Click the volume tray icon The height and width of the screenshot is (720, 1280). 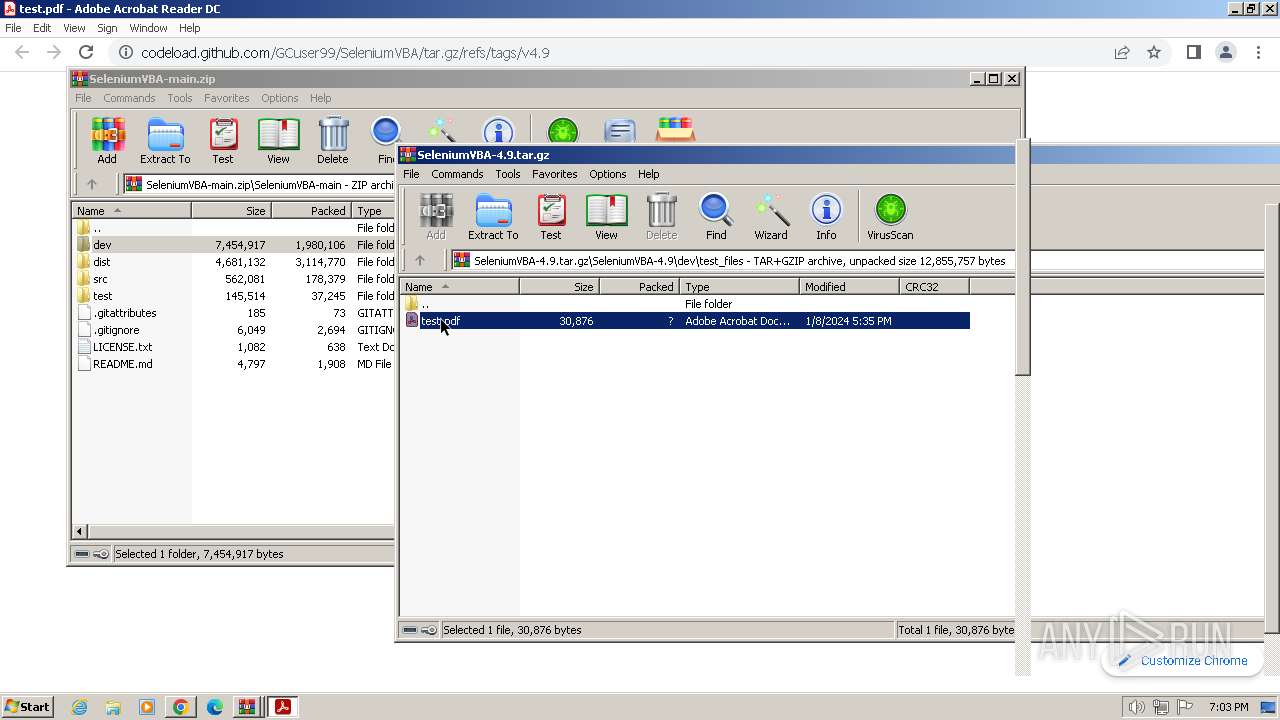coord(1136,707)
